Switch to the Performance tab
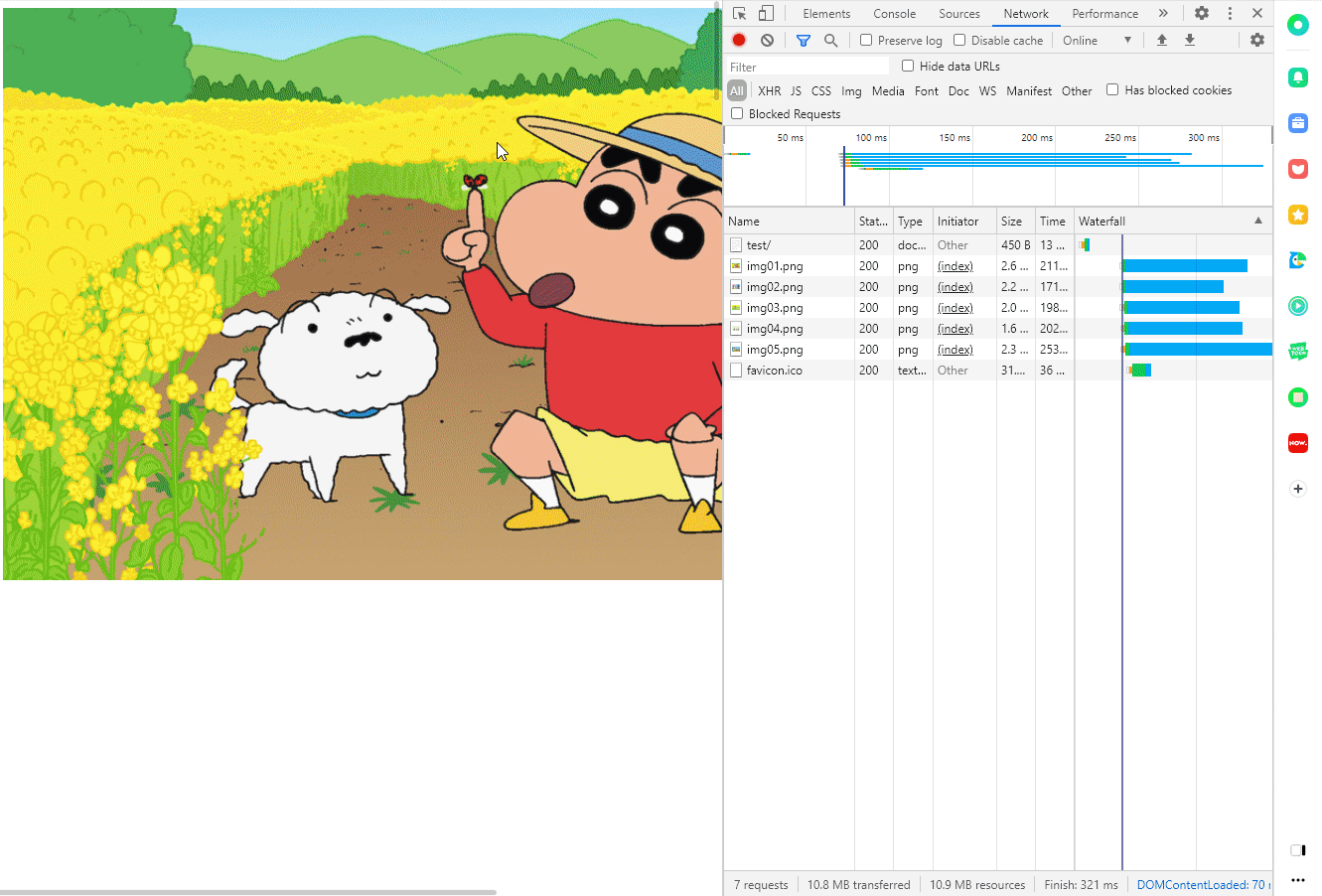Image resolution: width=1322 pixels, height=896 pixels. point(1105,14)
